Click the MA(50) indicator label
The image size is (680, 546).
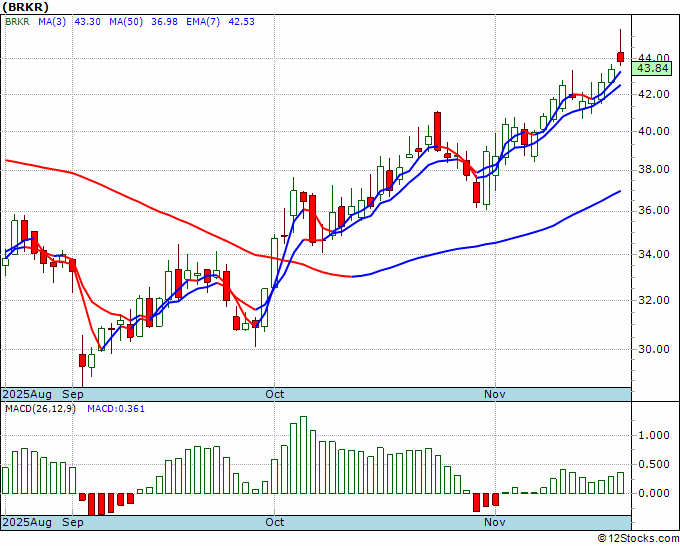126,22
